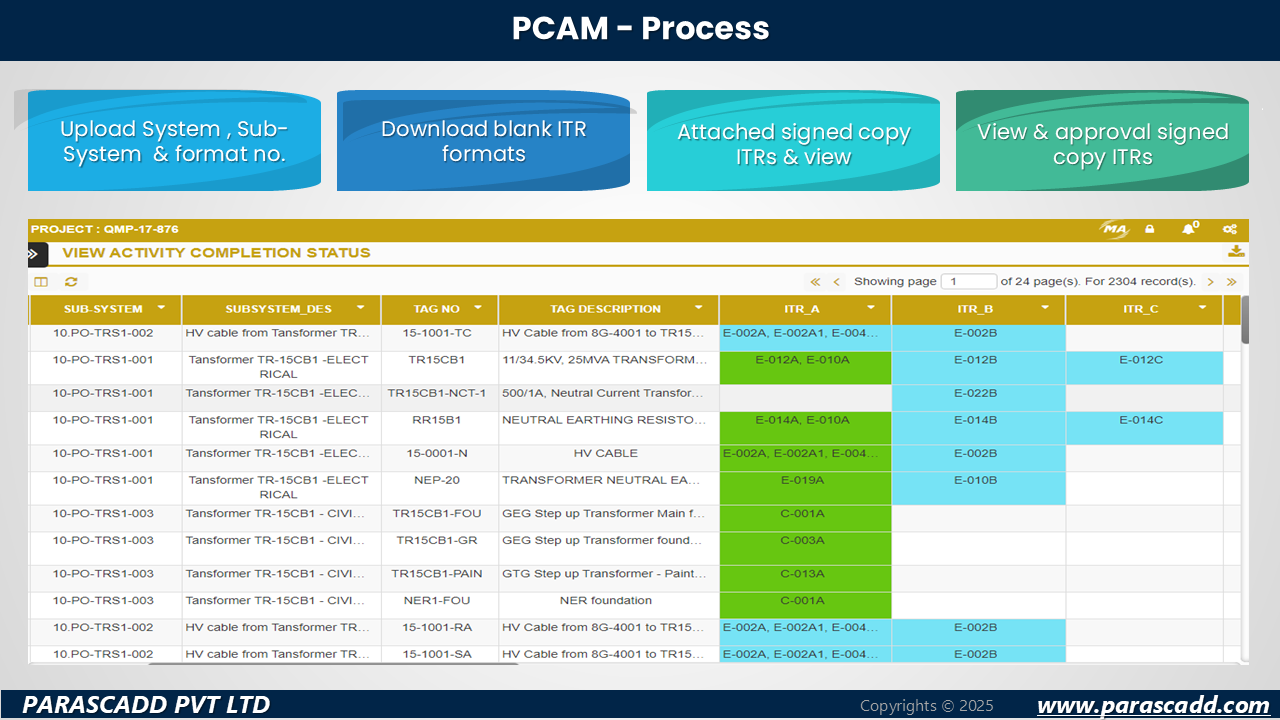Screen dimensions: 1280x720
Task: Open SUB-SYSTEM column filter dropdown
Action: click(161, 308)
